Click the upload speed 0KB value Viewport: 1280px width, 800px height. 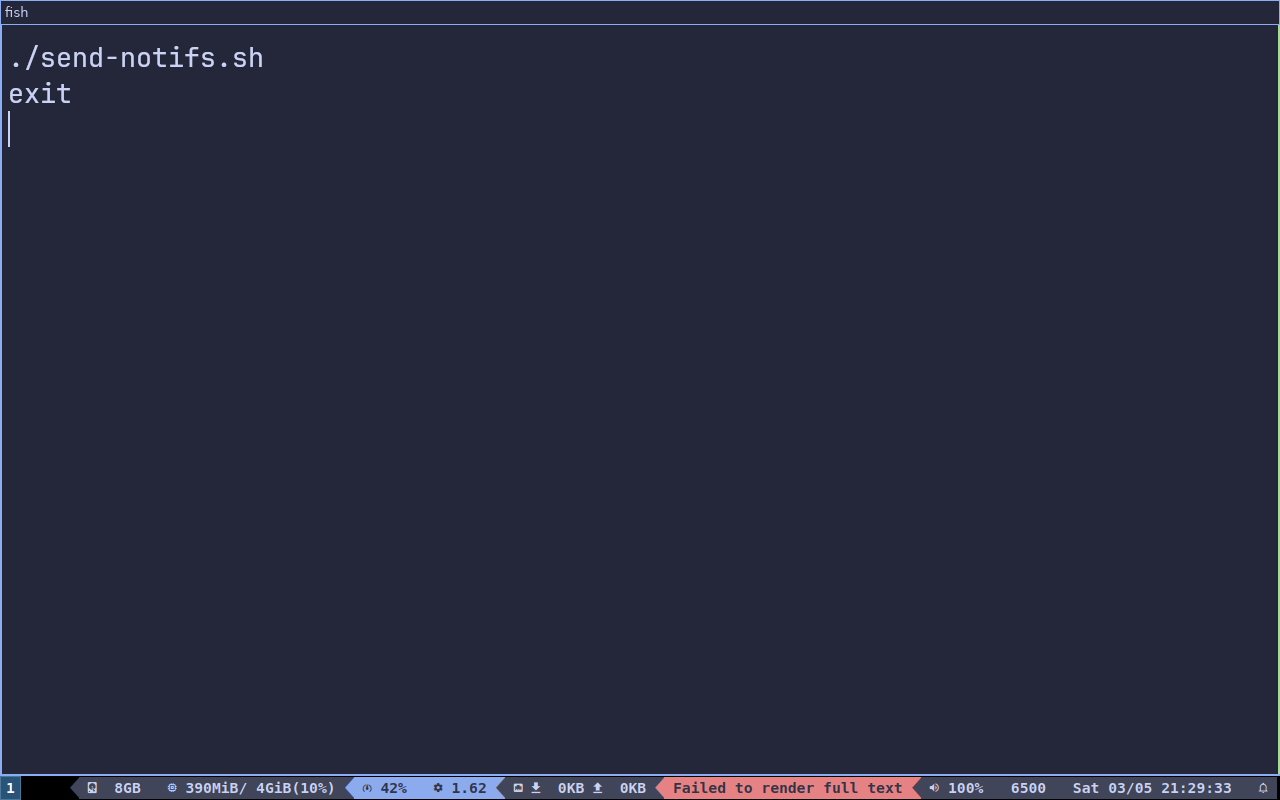coord(633,788)
